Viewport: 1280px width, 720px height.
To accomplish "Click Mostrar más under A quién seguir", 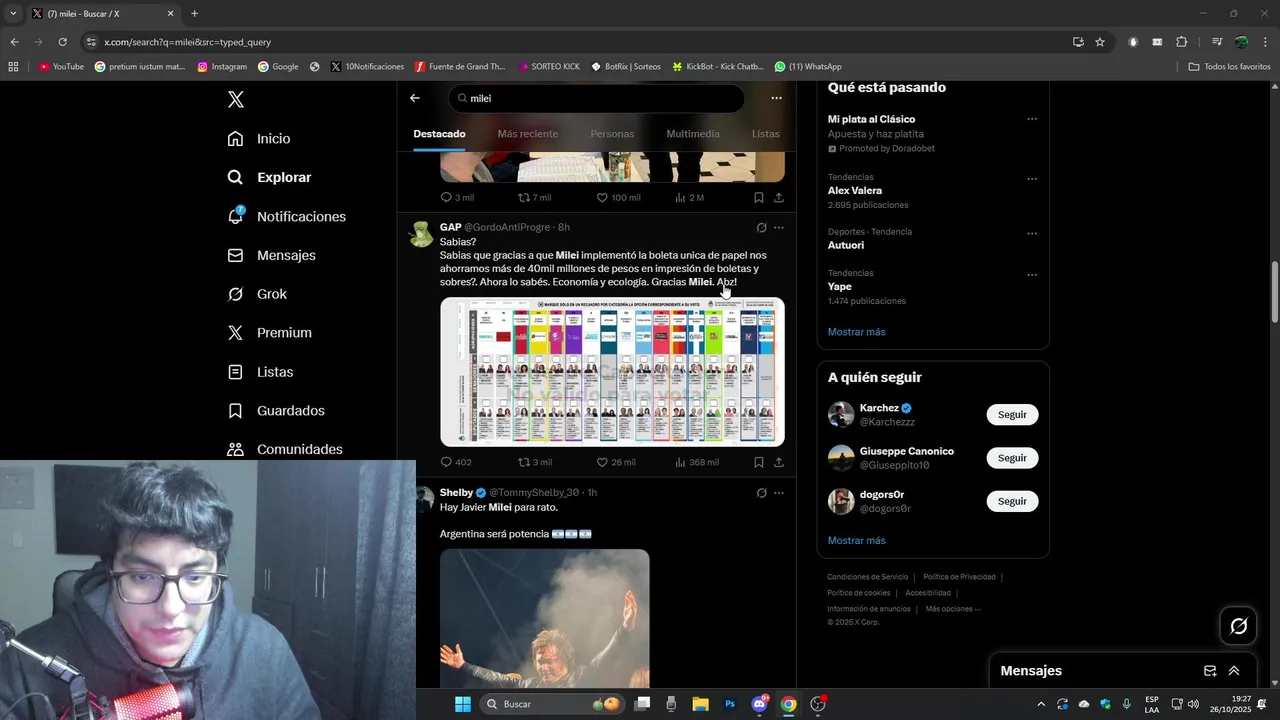I will coord(856,541).
